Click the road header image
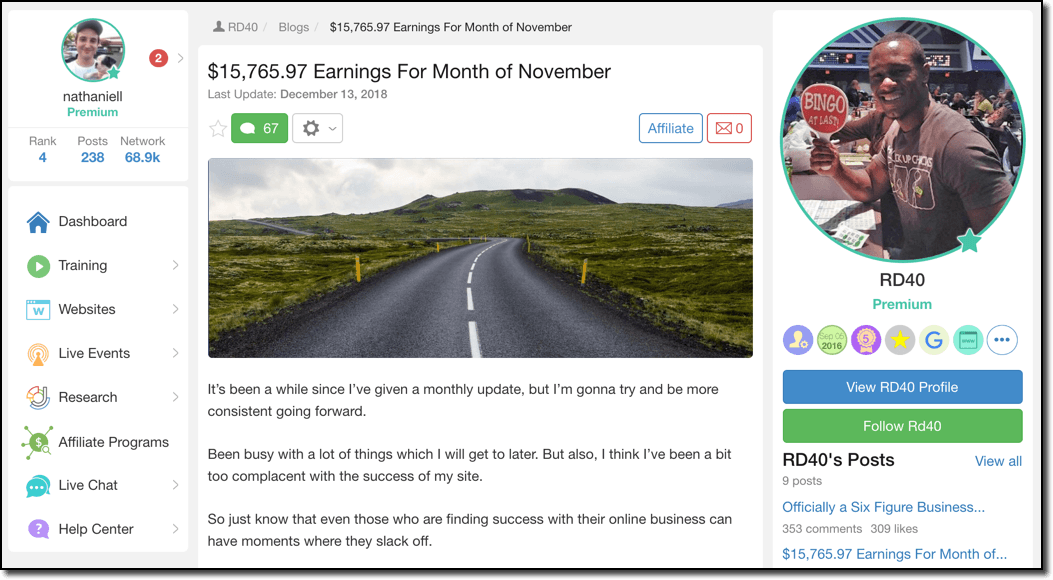 (x=480, y=258)
